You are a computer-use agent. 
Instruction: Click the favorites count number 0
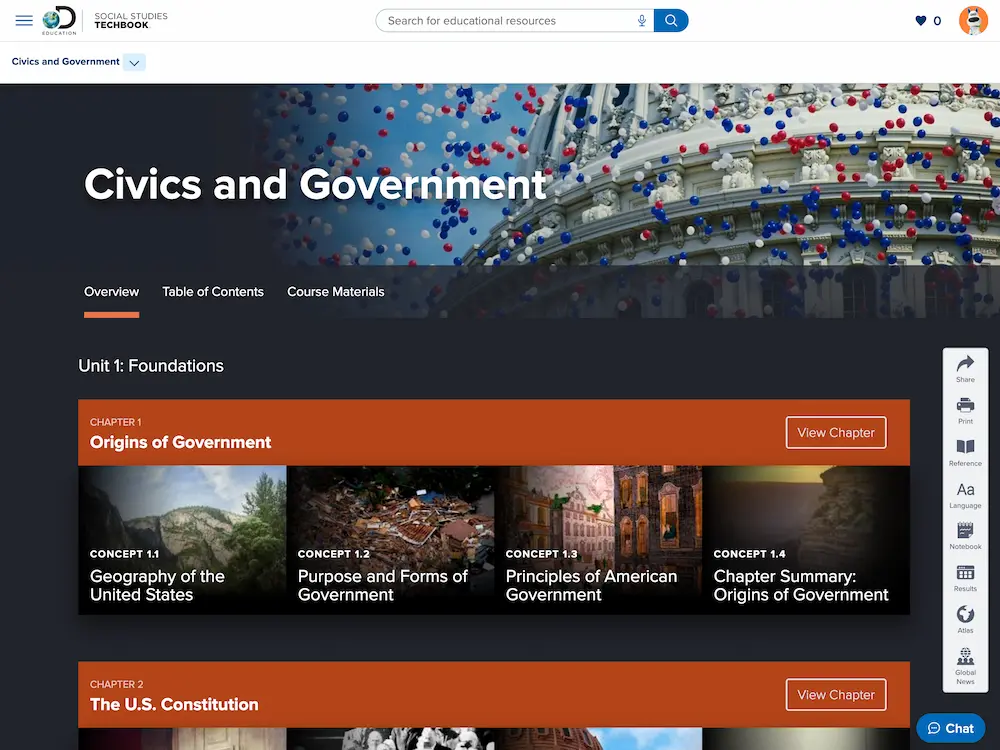click(937, 21)
